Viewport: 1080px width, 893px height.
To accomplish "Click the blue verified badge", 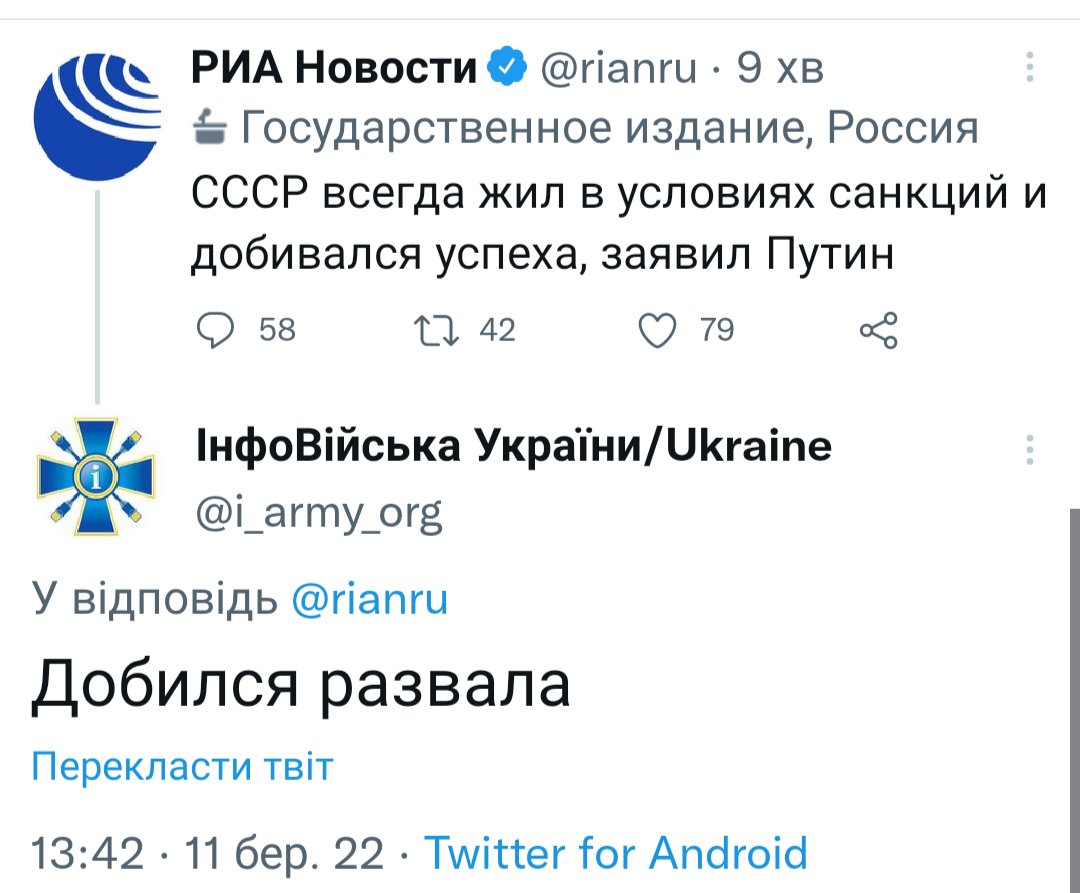I will pos(506,68).
